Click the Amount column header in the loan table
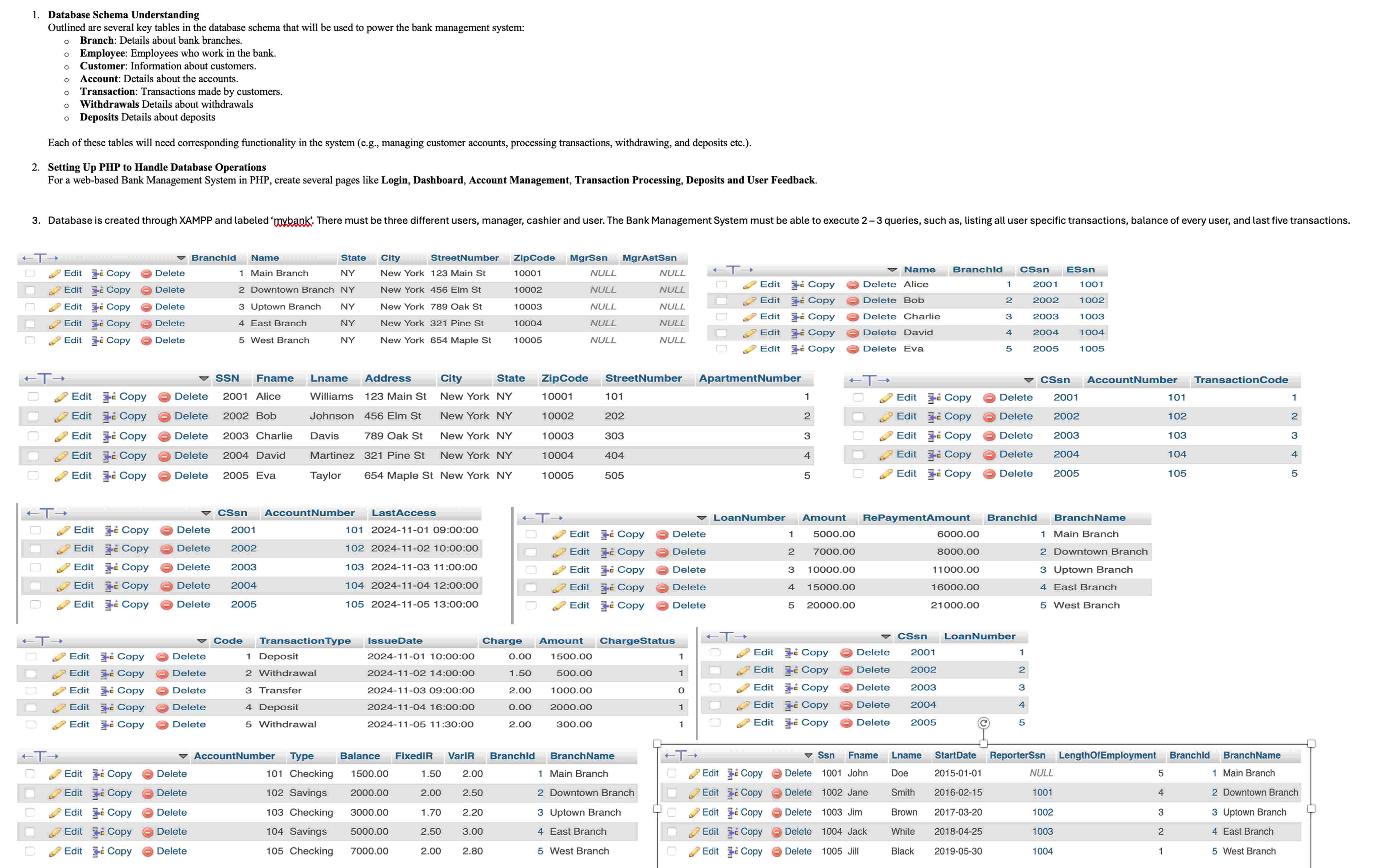 [826, 517]
